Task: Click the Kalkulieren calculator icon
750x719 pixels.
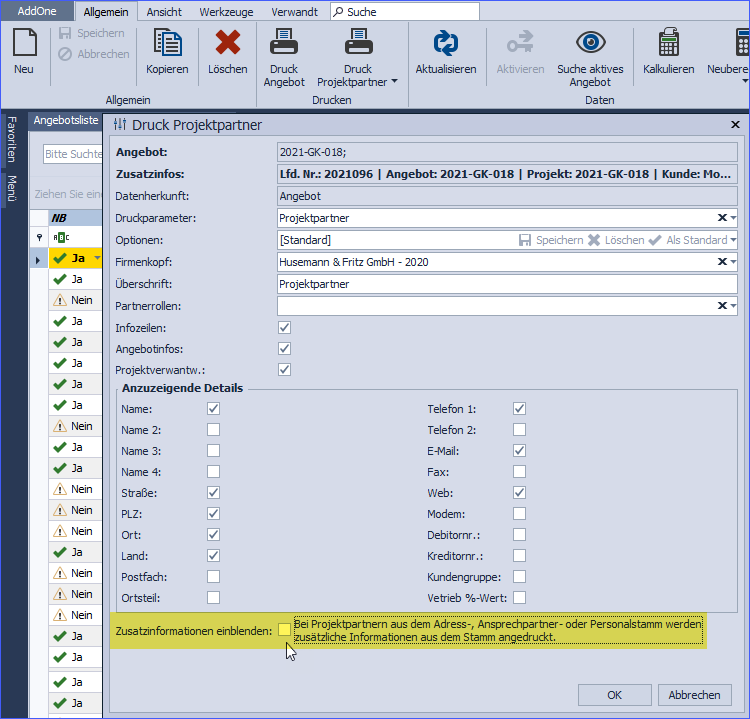Action: tap(668, 43)
